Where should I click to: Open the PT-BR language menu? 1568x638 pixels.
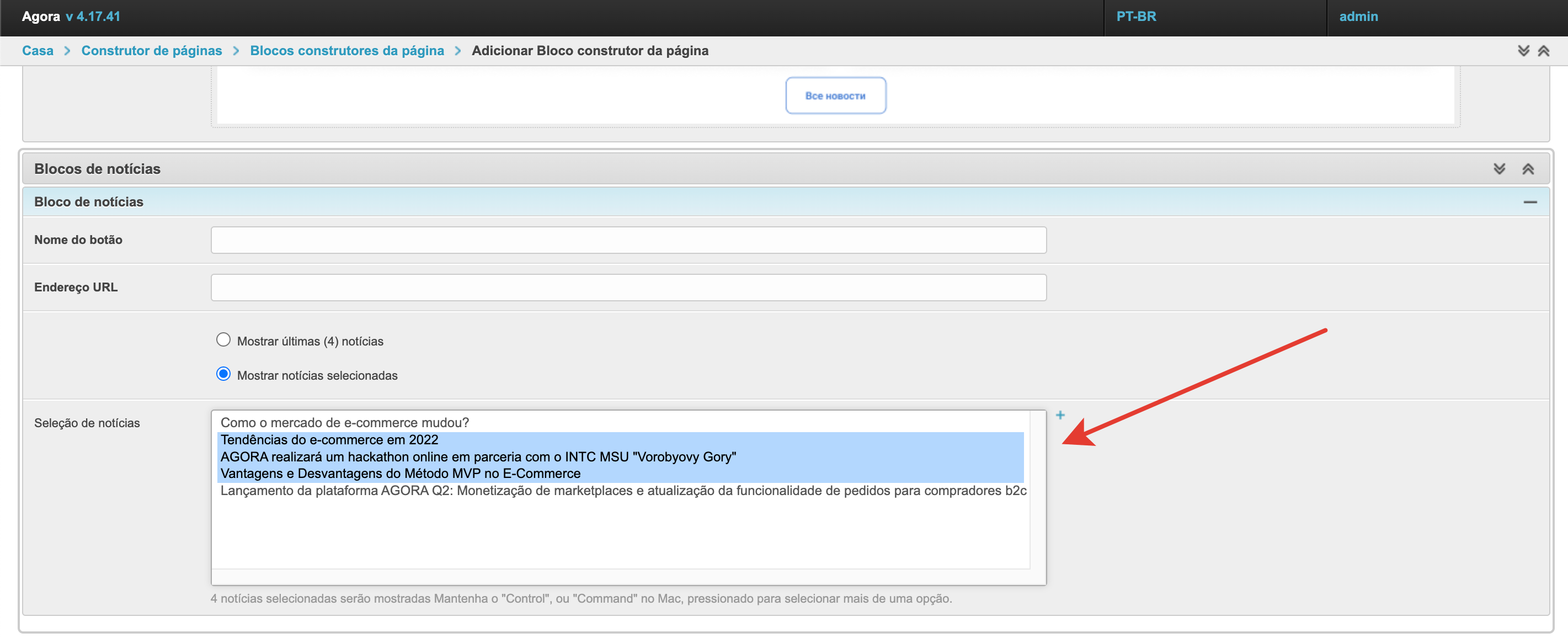click(x=1136, y=17)
